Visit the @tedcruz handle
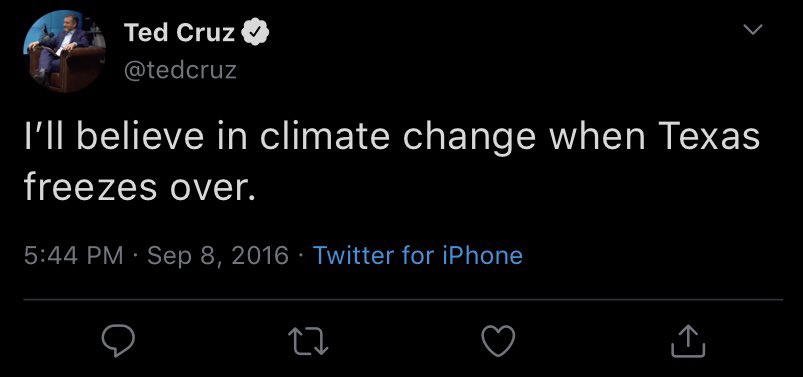 (x=180, y=70)
